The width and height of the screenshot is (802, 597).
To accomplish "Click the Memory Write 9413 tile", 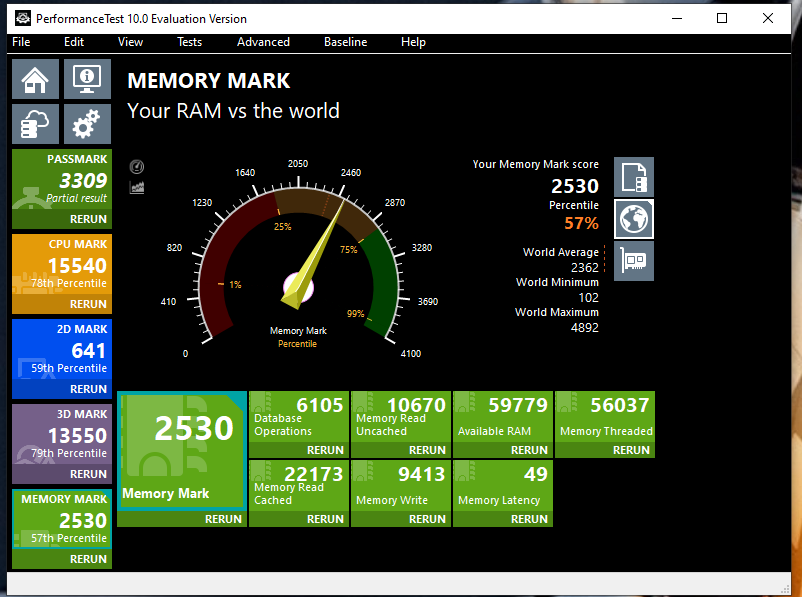I will (x=400, y=486).
